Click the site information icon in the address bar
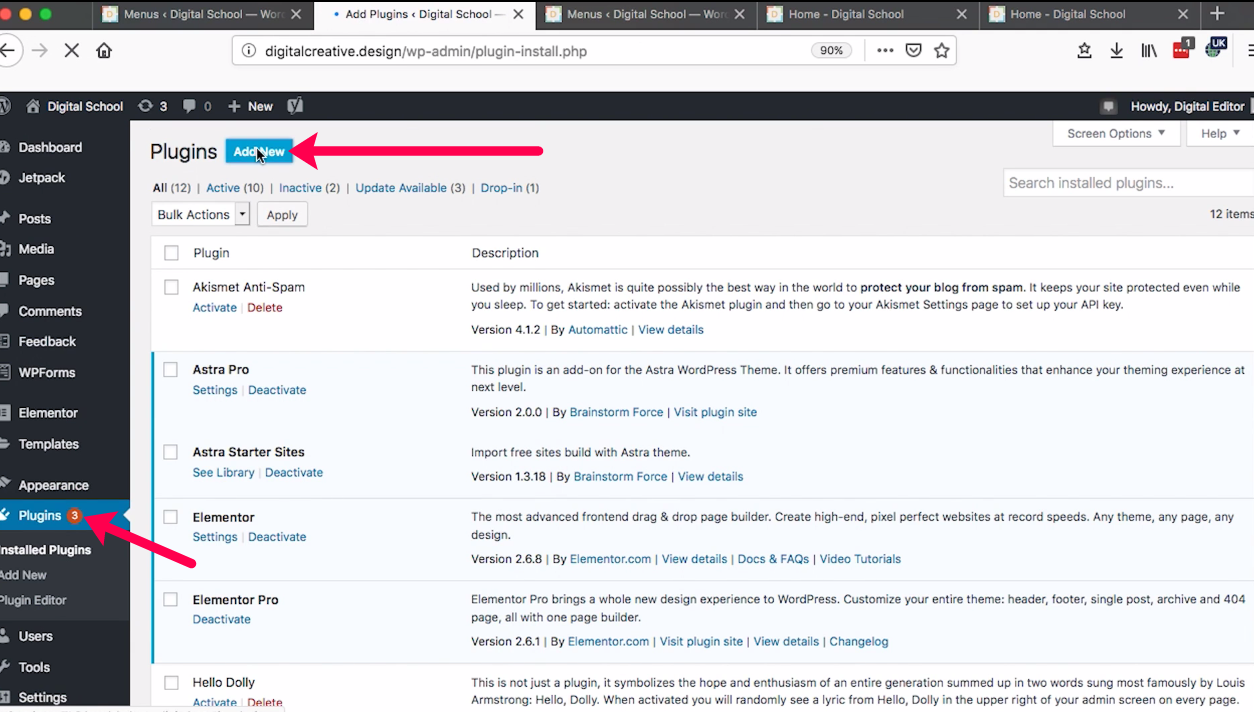 tap(248, 51)
